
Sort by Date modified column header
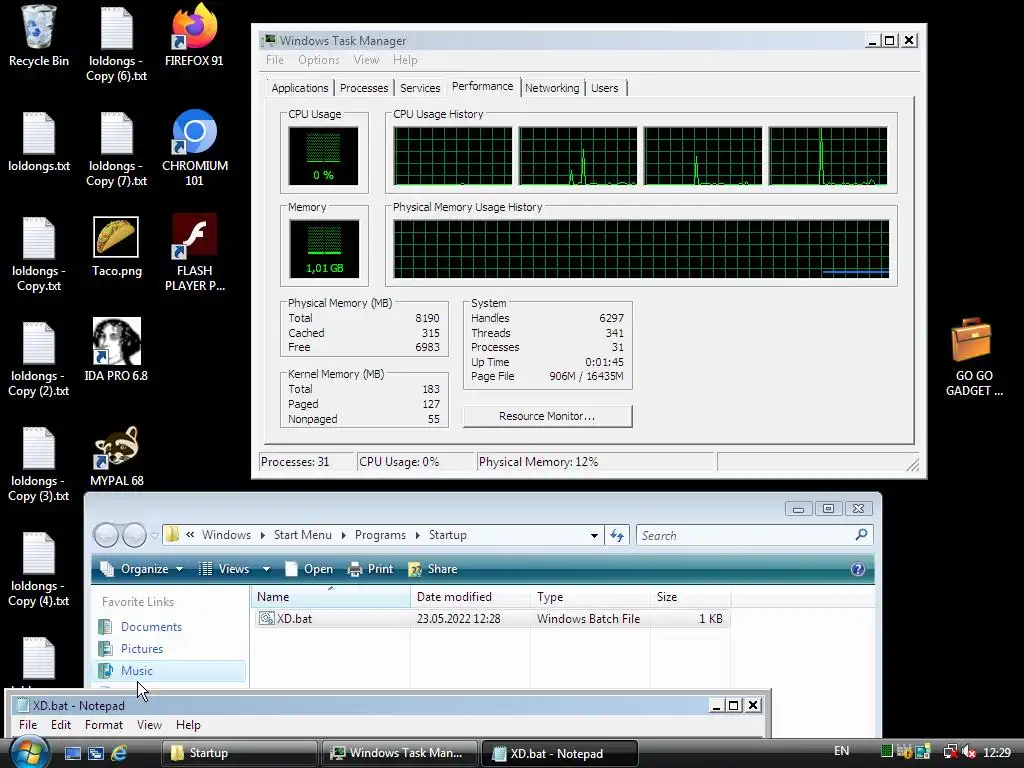(x=470, y=597)
